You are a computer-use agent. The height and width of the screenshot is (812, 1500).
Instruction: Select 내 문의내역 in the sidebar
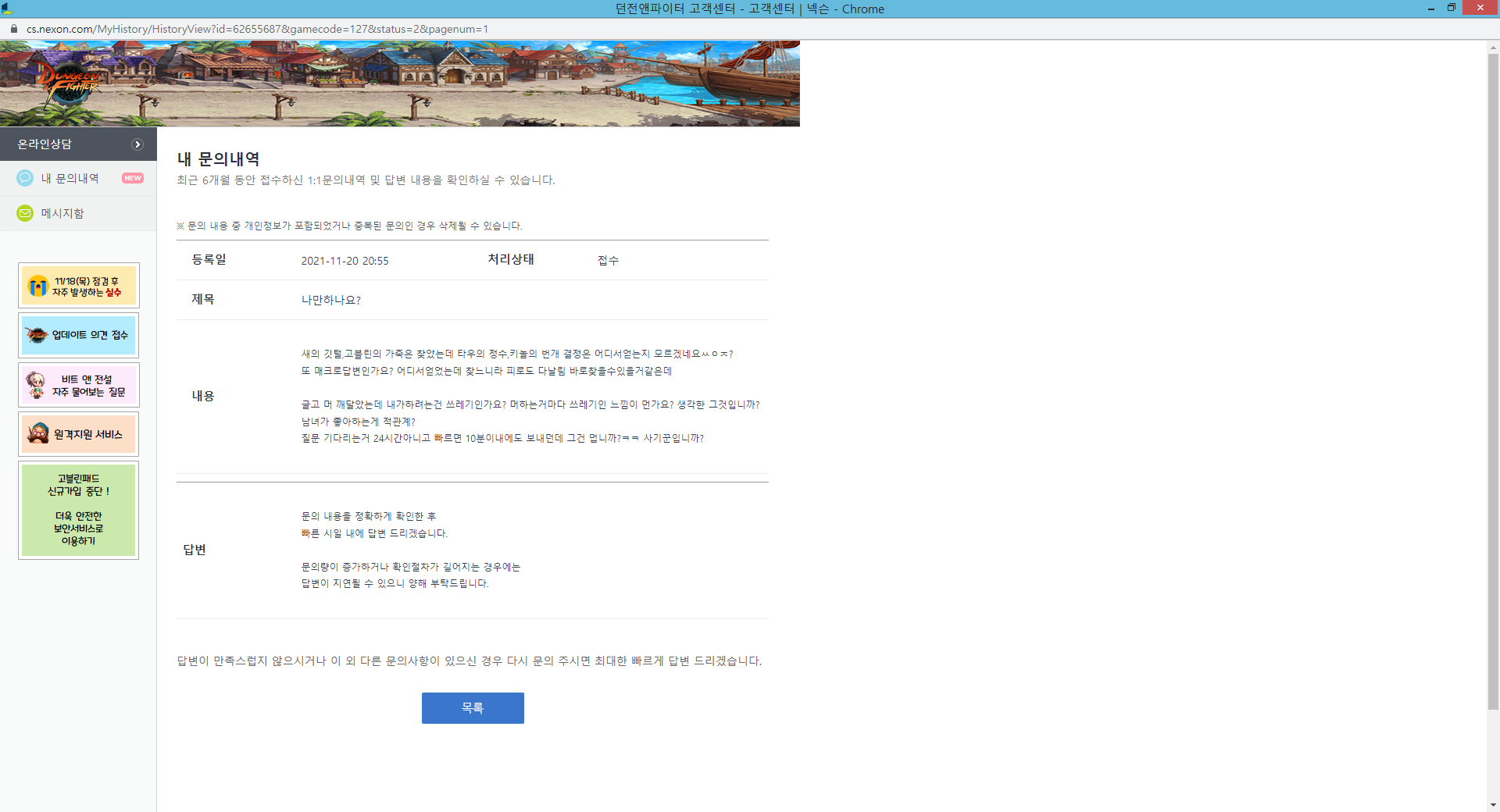click(x=70, y=178)
